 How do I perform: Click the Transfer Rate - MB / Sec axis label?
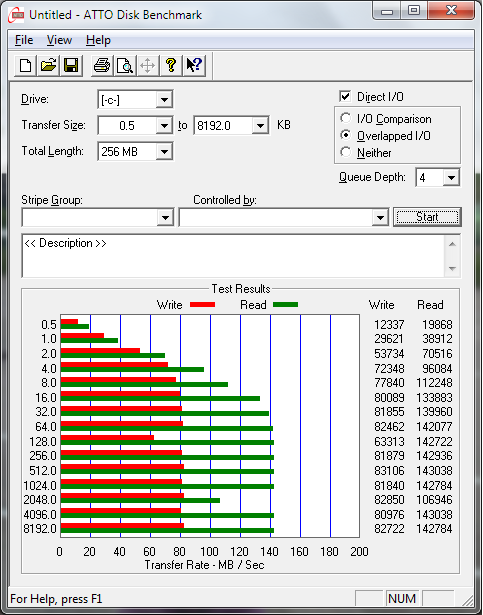(204, 565)
